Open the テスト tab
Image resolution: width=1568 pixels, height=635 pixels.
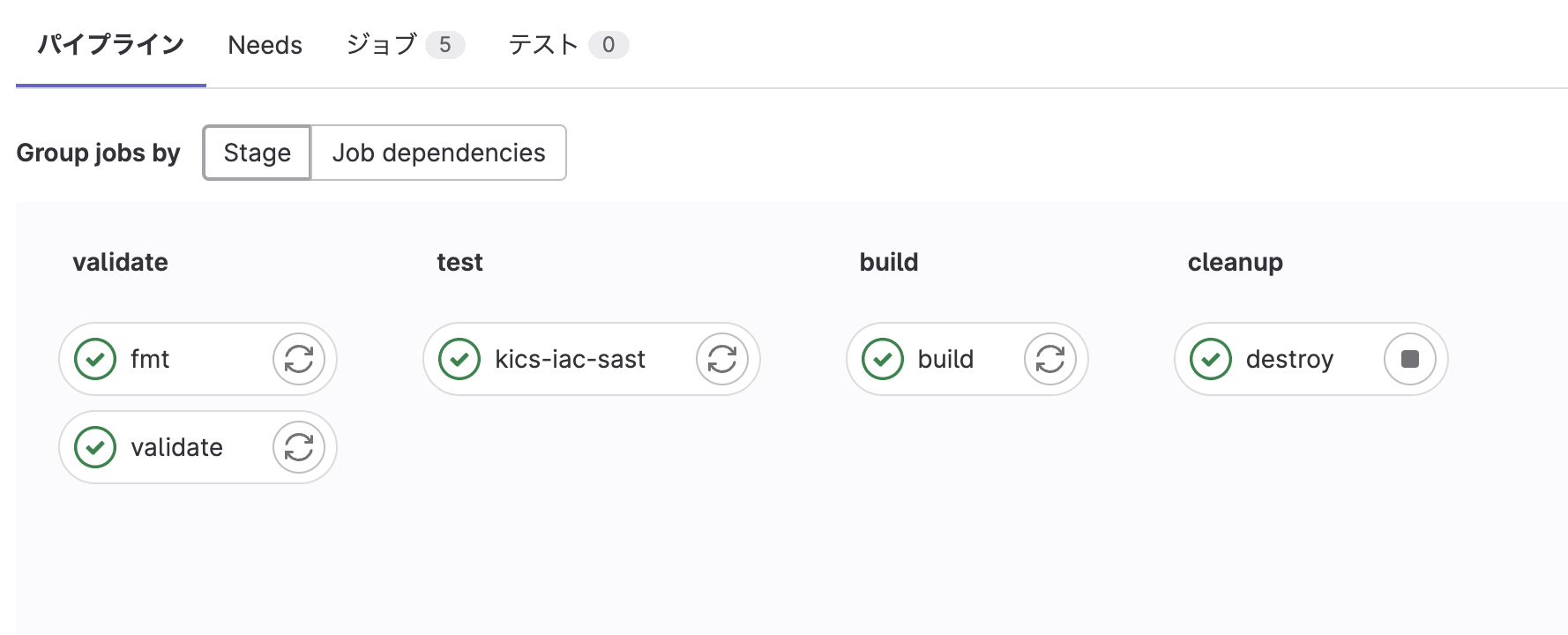pyautogui.click(x=568, y=45)
